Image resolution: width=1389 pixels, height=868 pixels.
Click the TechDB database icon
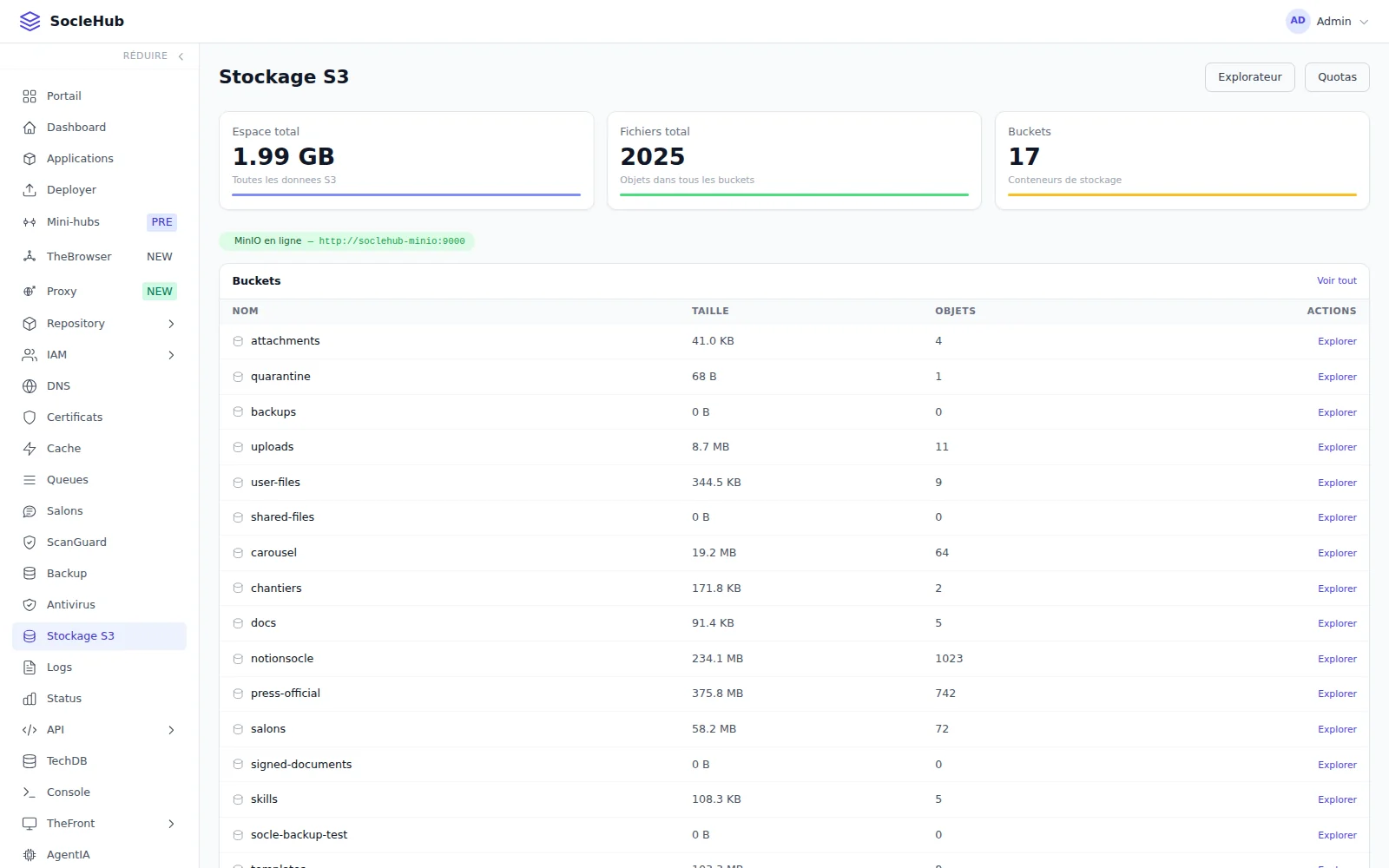(30, 761)
